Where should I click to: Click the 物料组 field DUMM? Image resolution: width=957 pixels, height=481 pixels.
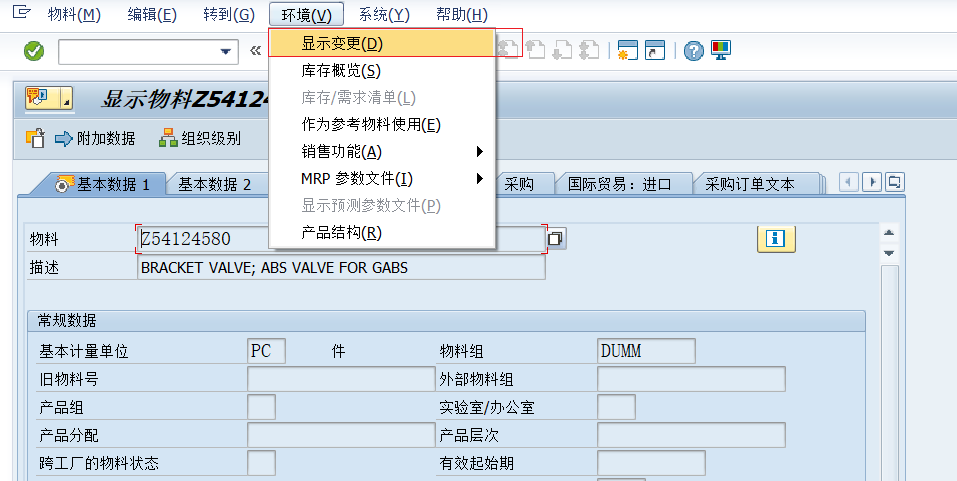pyautogui.click(x=646, y=351)
